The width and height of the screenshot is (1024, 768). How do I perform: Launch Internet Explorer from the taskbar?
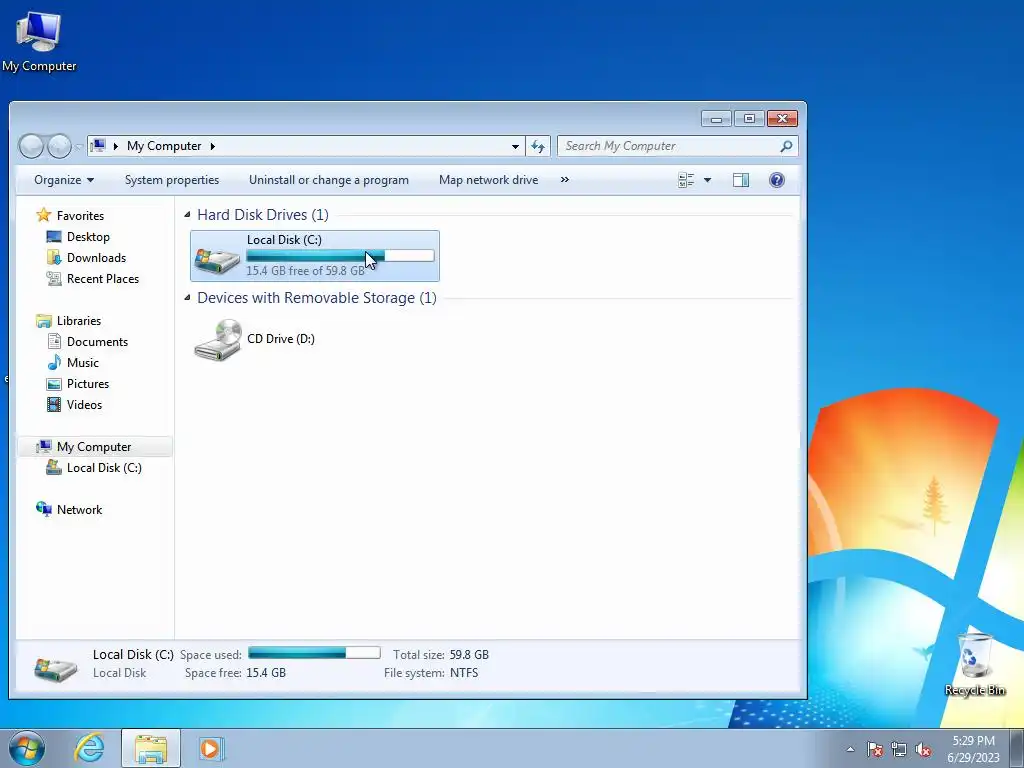[89, 748]
